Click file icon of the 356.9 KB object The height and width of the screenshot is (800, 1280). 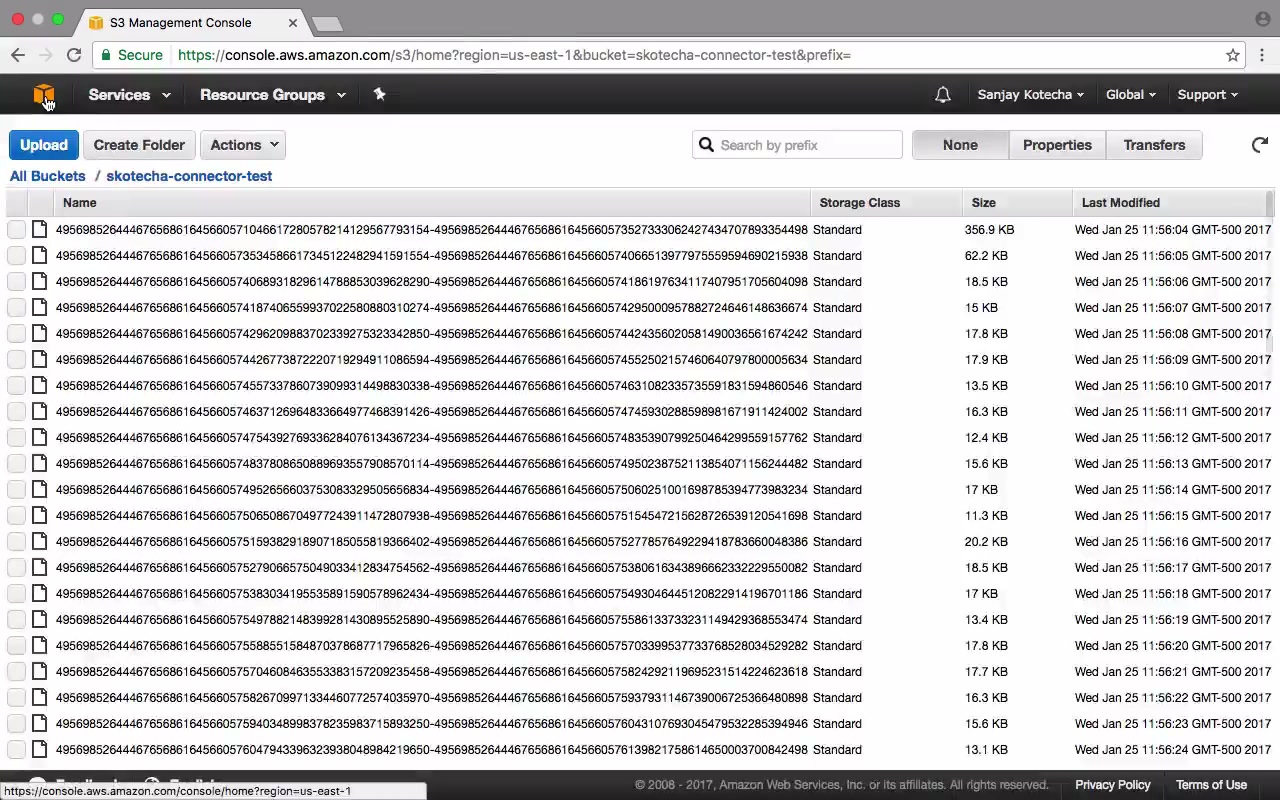(39, 229)
